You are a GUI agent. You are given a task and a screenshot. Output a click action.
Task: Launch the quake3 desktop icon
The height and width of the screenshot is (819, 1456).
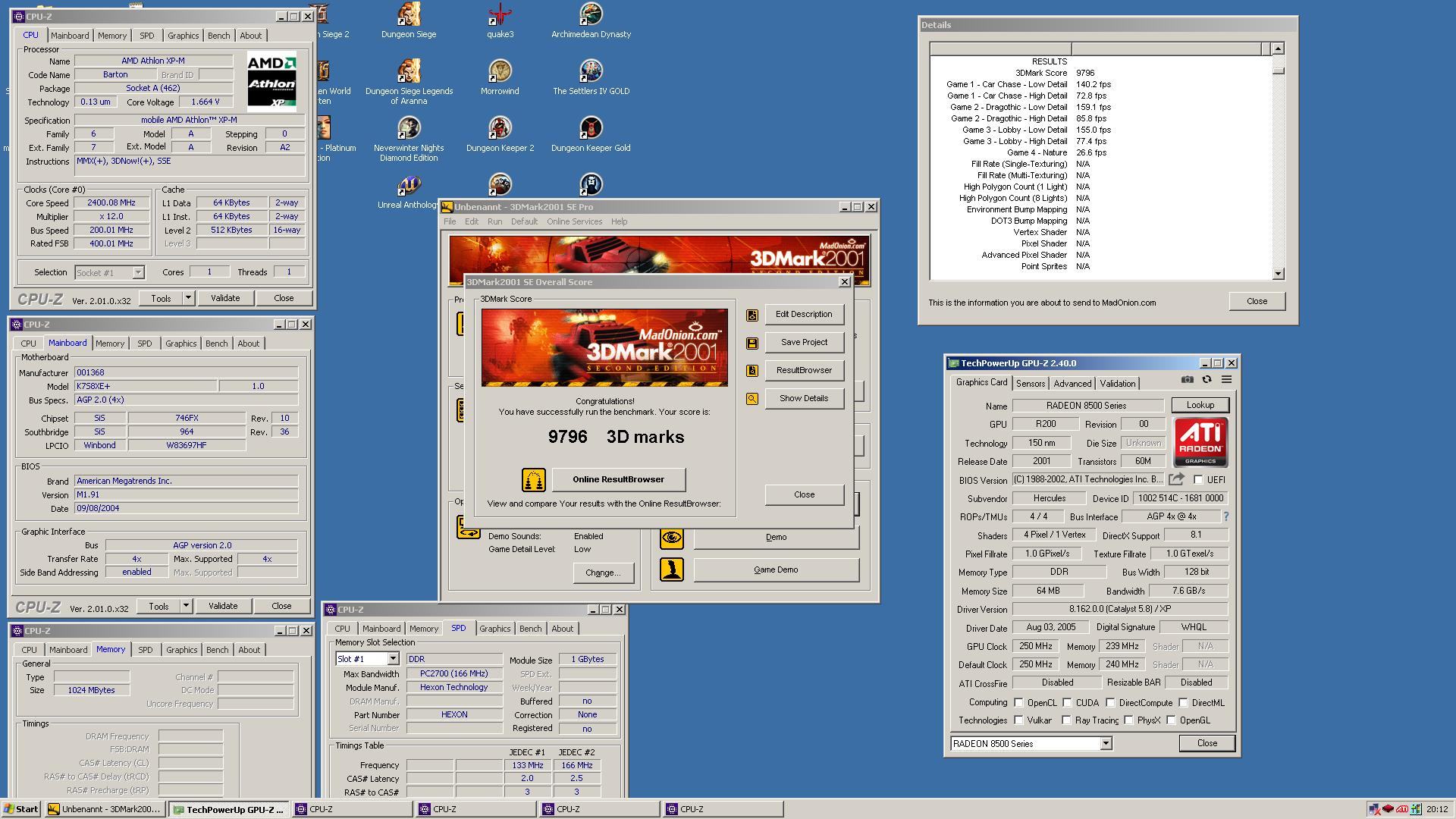point(500,20)
